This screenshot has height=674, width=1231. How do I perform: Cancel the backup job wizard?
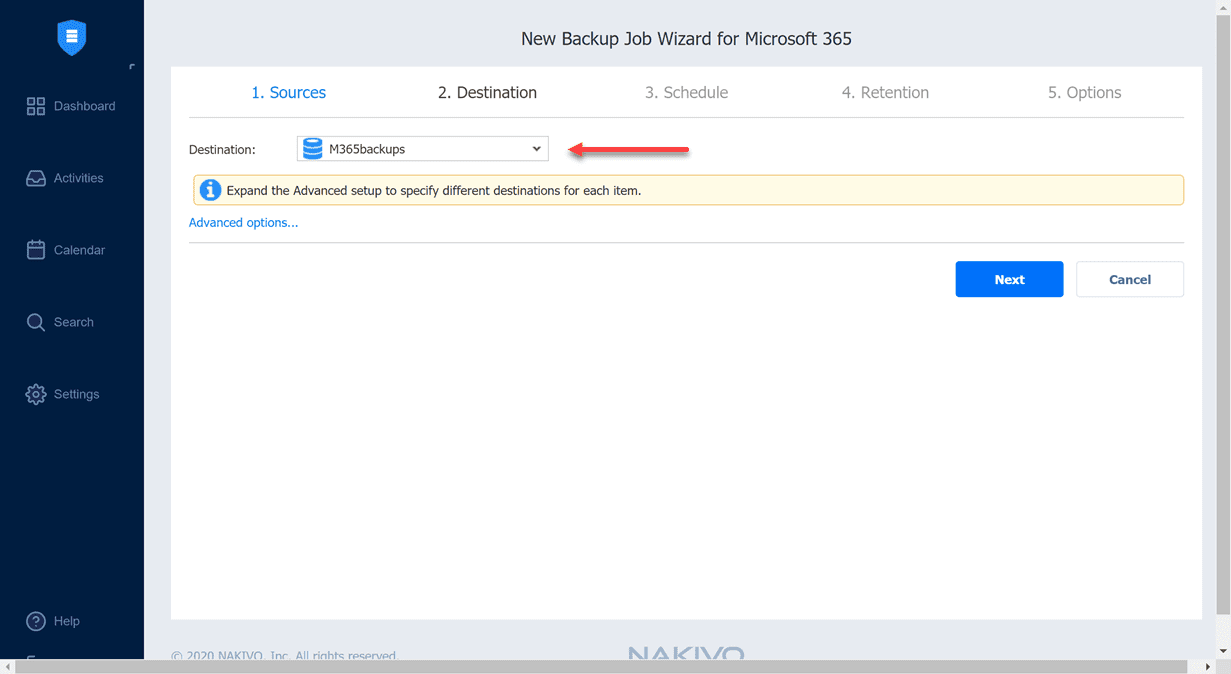(1129, 279)
